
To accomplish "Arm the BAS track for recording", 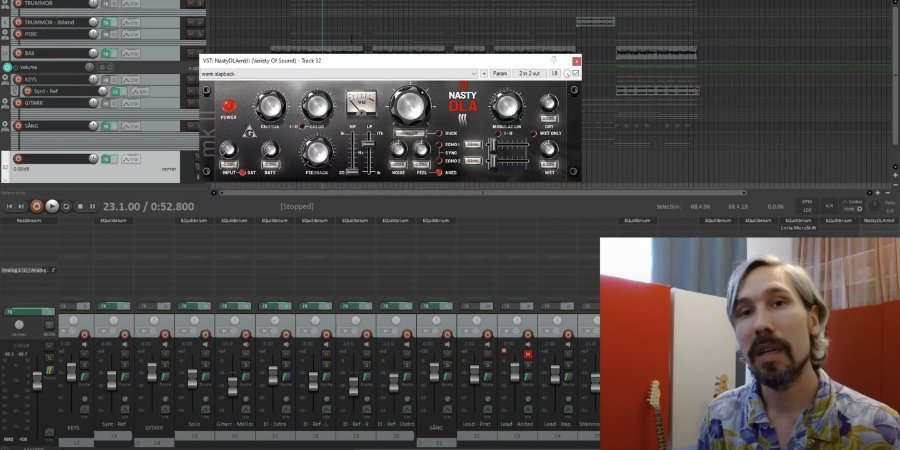I will tap(18, 53).
